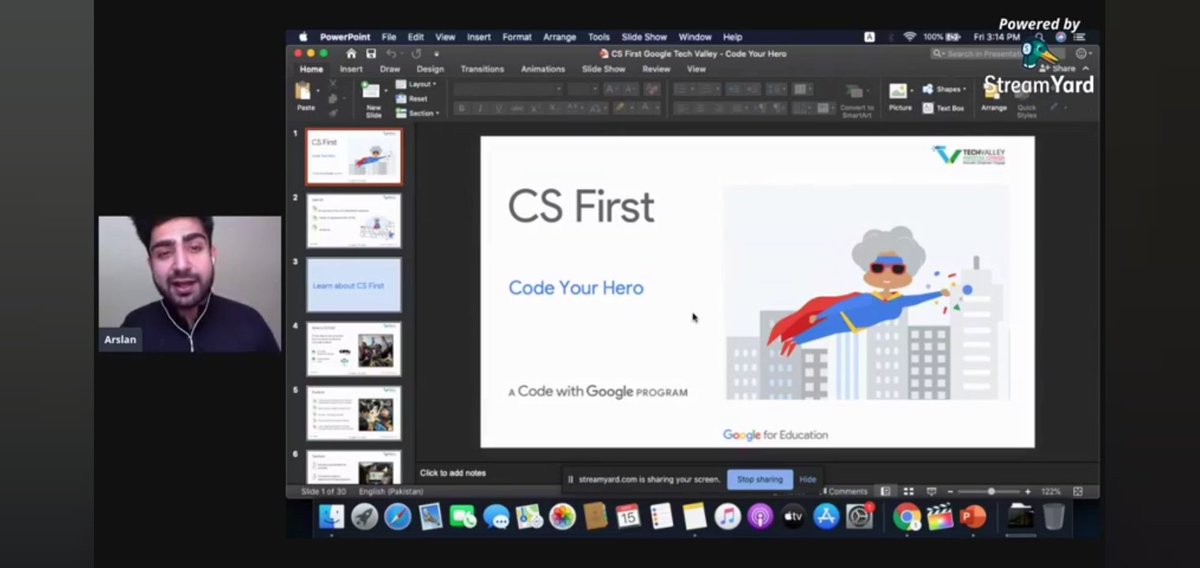
Task: Click Hide on the sharing bar
Action: [808, 479]
